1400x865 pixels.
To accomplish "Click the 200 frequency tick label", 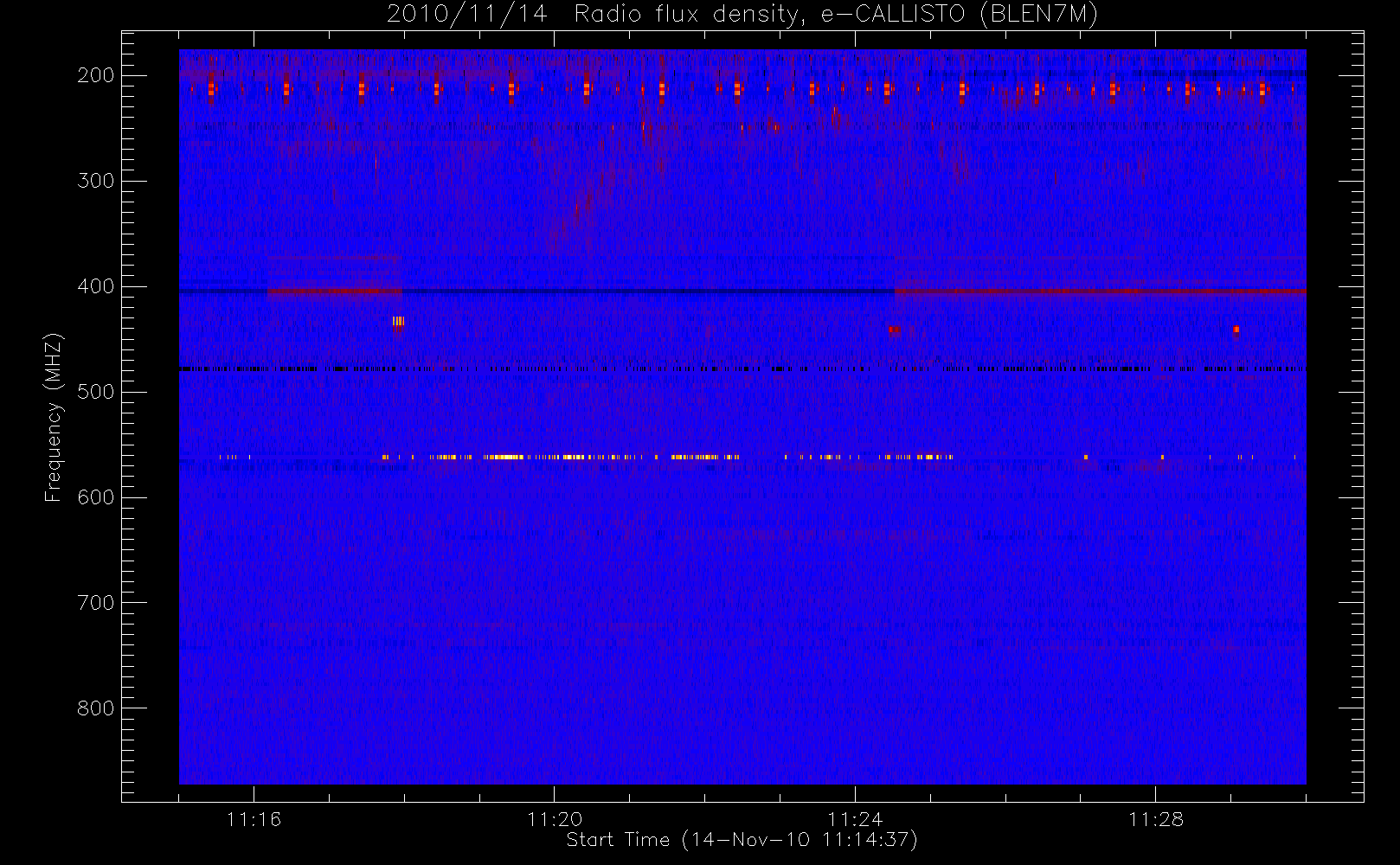I will tap(96, 75).
